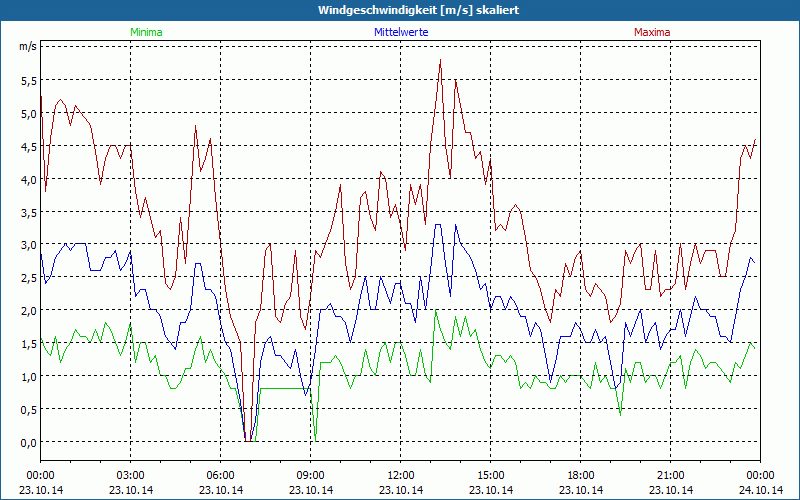800x500 pixels.
Task: Click the 'm/s' unit label on the y-axis
Action: 28,46
